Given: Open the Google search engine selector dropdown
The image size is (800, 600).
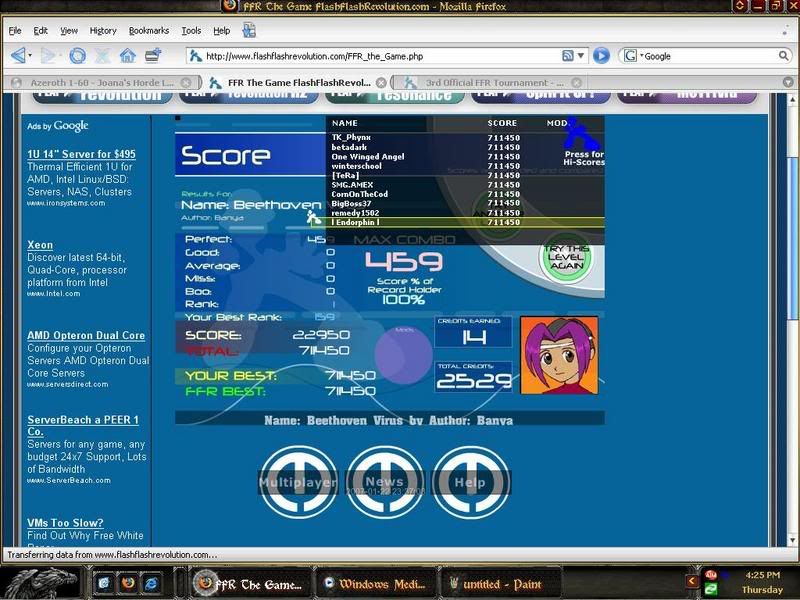Looking at the screenshot, I should click(634, 56).
